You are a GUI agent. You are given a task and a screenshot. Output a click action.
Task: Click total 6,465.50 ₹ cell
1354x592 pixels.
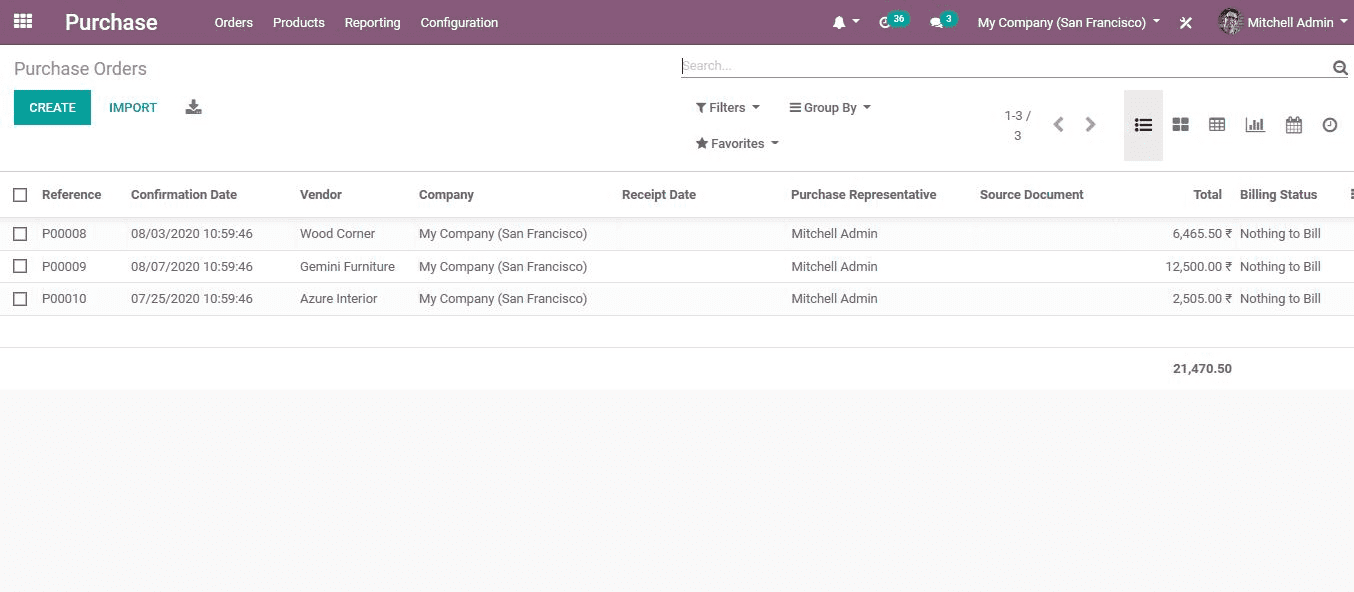[x=1202, y=233]
